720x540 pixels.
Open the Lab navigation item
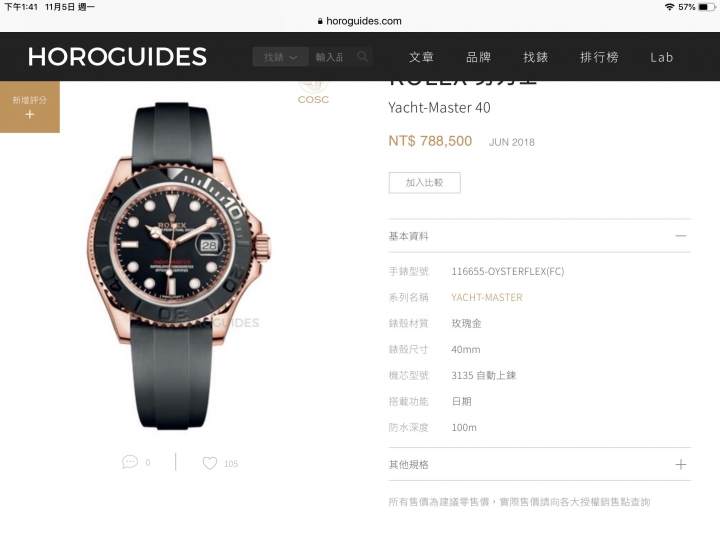[x=662, y=57]
